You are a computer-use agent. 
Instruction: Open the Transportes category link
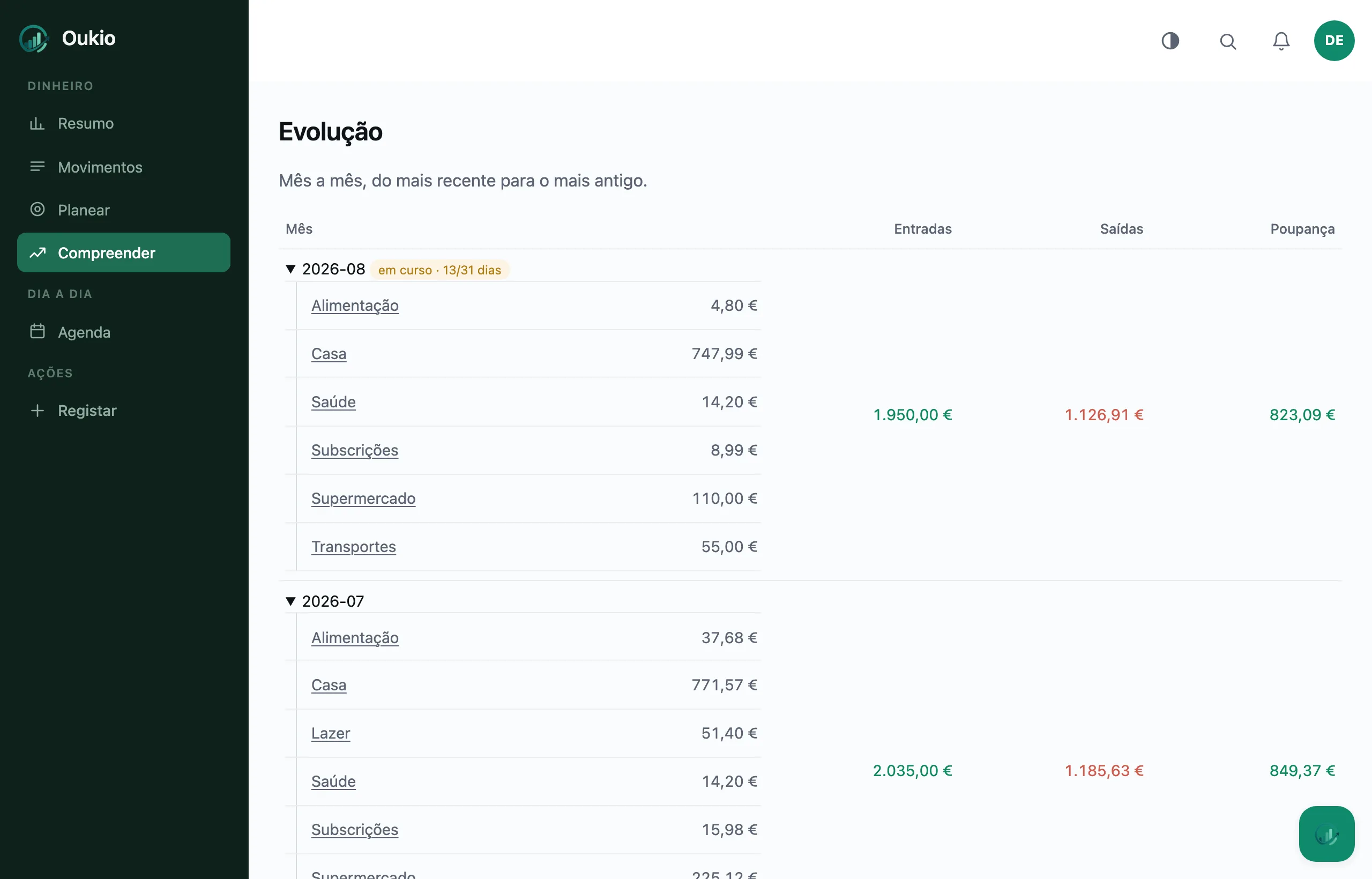tap(353, 546)
